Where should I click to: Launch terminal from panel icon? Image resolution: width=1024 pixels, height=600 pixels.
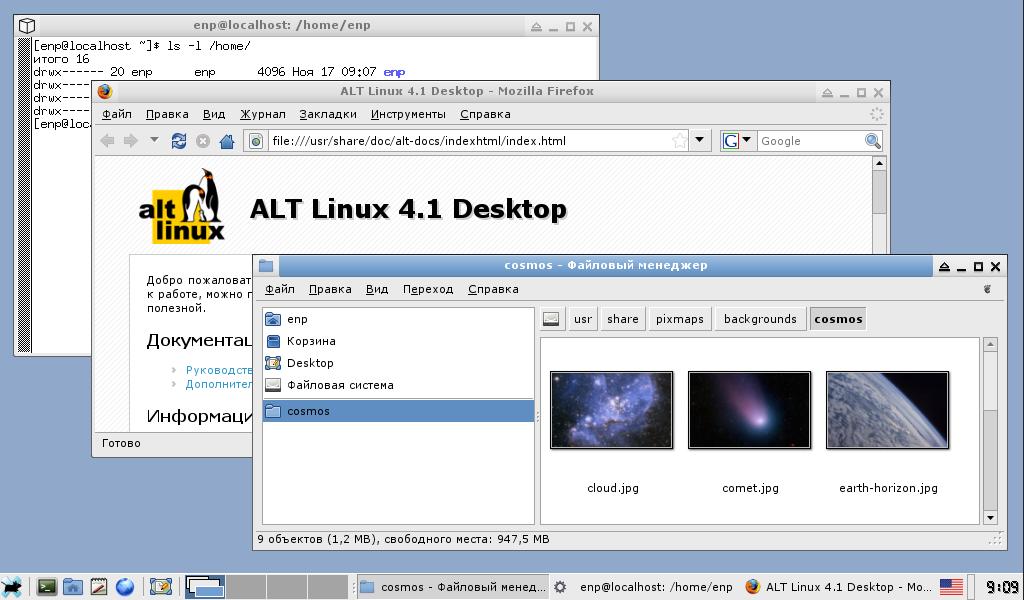47,586
